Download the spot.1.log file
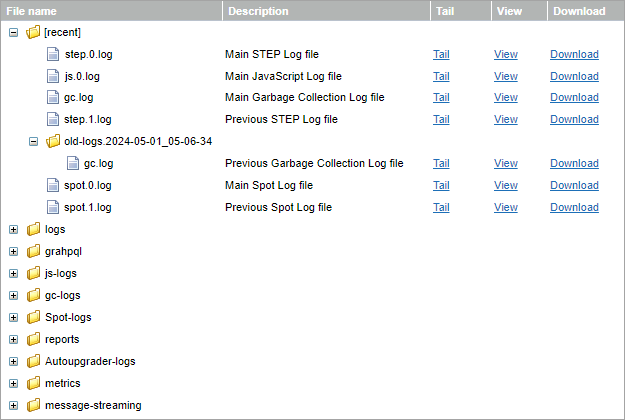This screenshot has height=420, width=625. 574,208
